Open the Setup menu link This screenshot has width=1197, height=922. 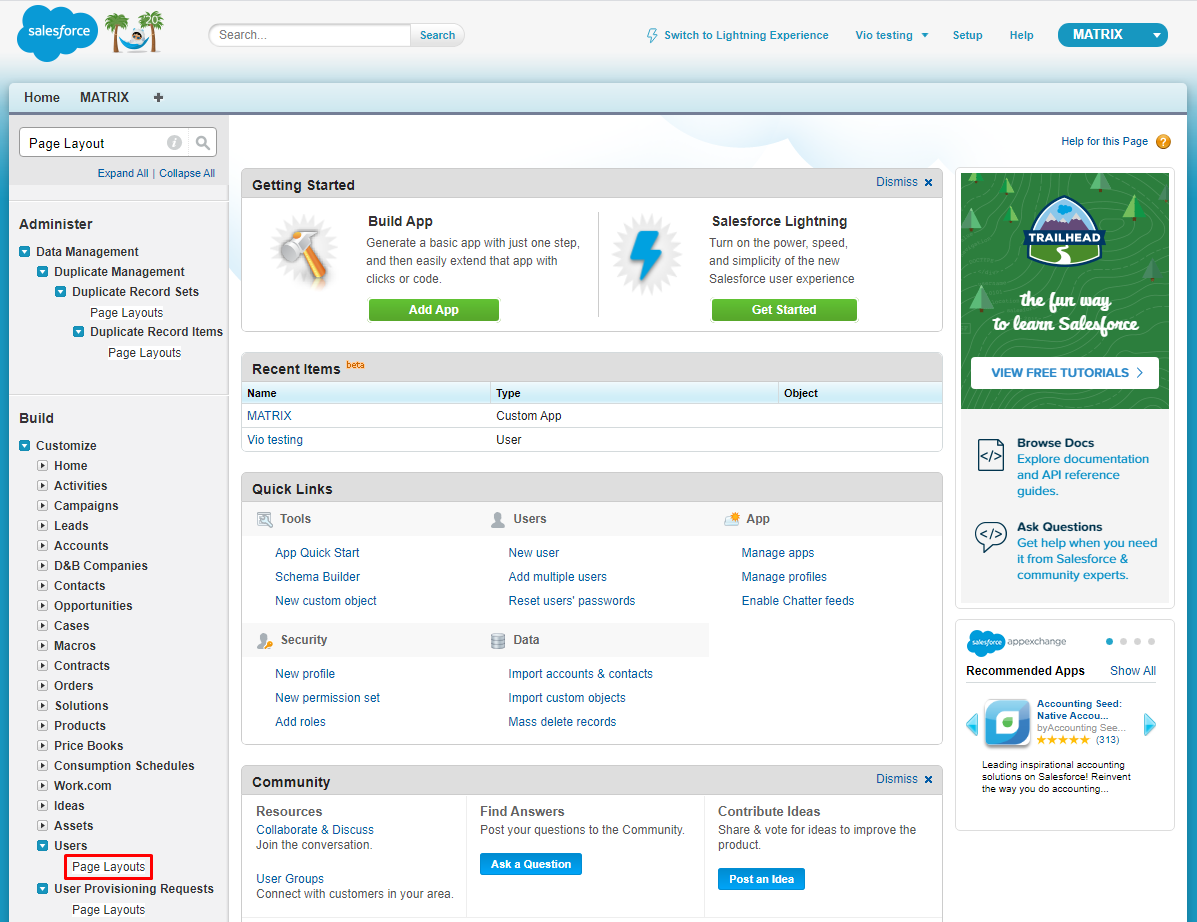pyautogui.click(x=967, y=35)
